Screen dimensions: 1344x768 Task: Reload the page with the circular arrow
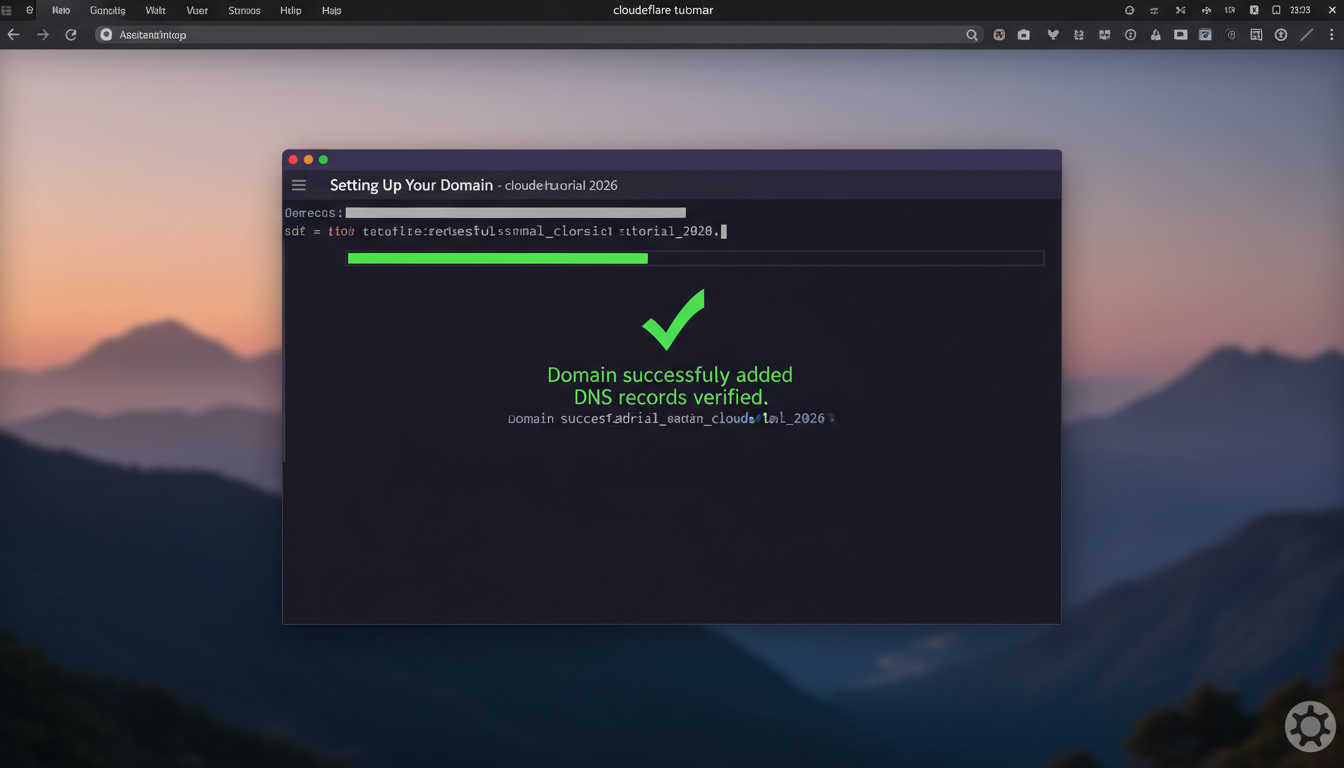(71, 34)
